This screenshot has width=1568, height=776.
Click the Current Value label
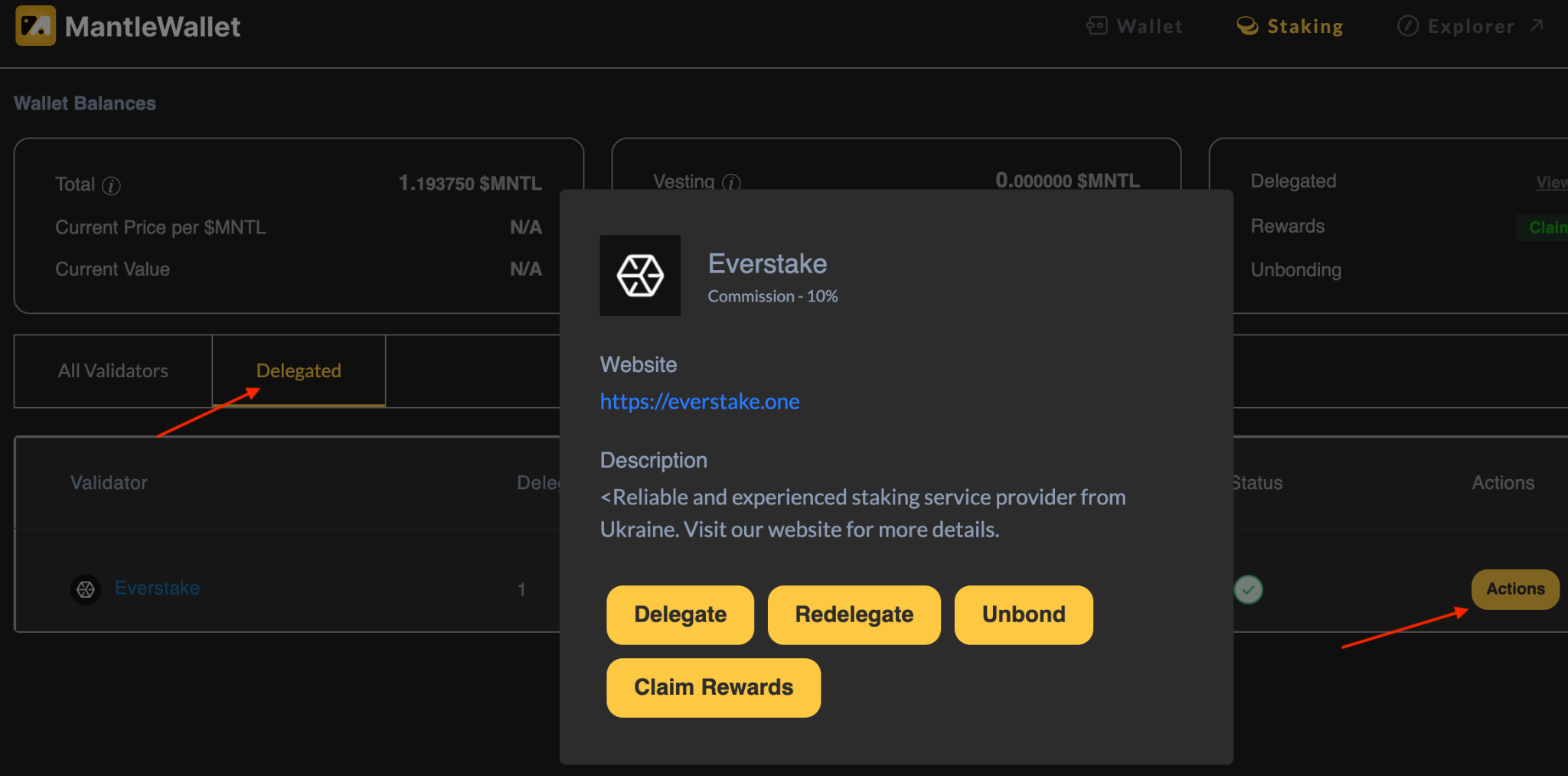113,269
